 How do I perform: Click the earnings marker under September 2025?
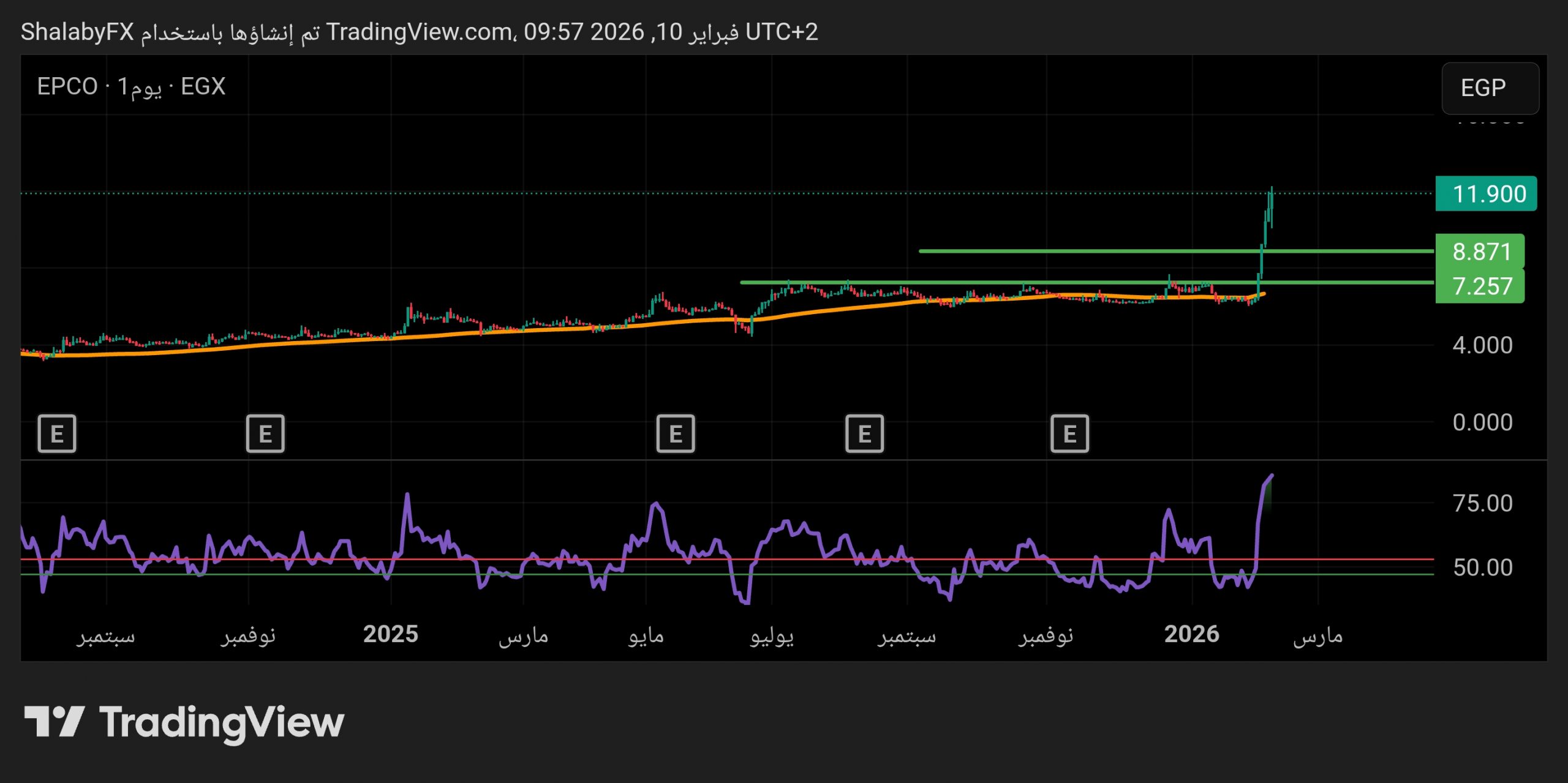click(864, 435)
